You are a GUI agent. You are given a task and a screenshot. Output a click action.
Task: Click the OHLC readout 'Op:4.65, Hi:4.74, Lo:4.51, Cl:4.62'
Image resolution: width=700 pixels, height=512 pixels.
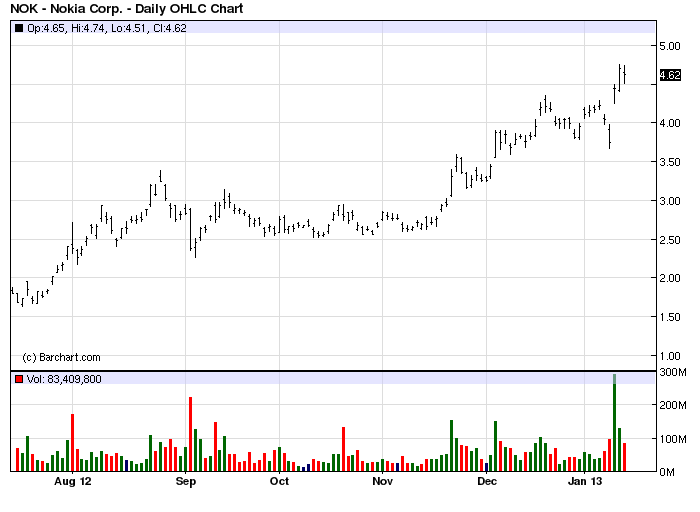[107, 28]
